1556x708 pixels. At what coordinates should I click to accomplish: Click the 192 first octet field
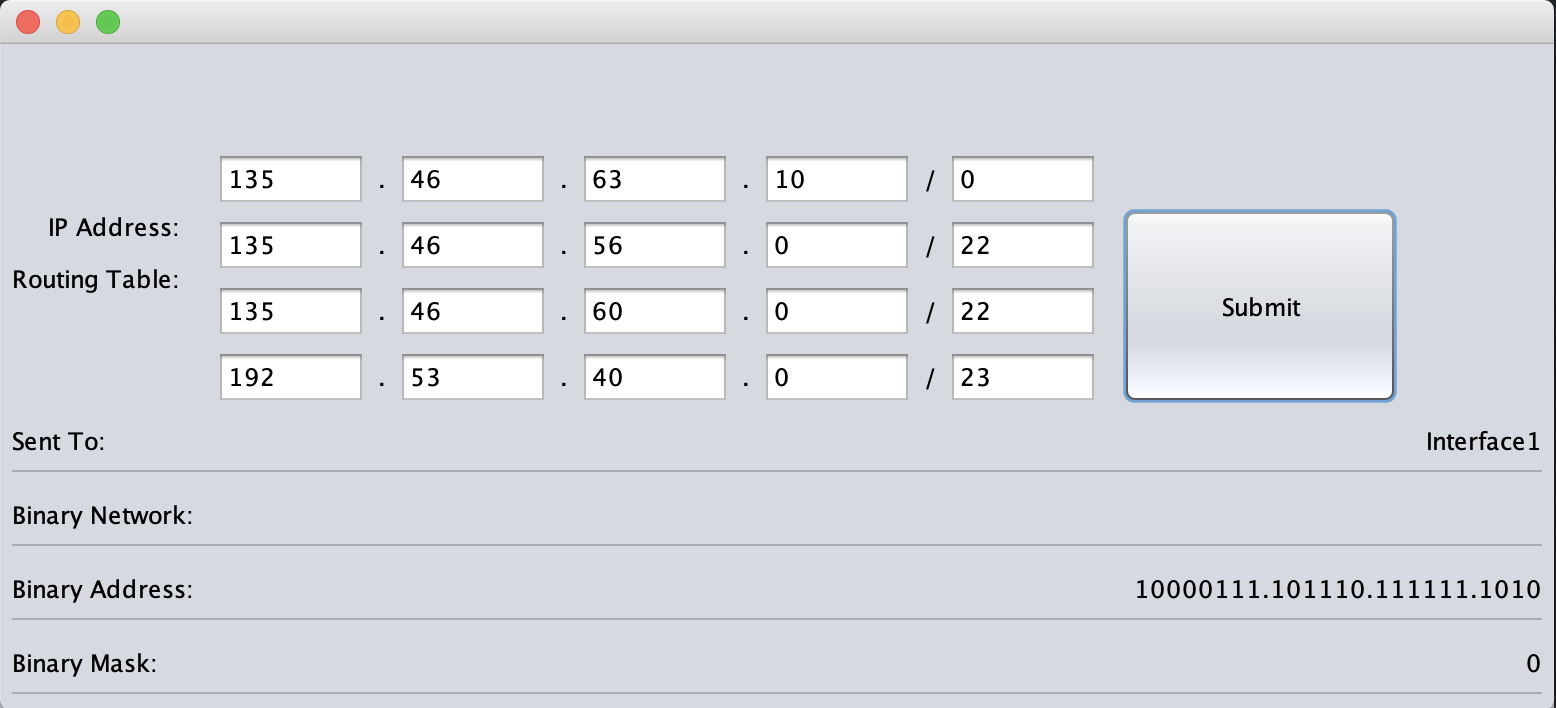point(290,378)
